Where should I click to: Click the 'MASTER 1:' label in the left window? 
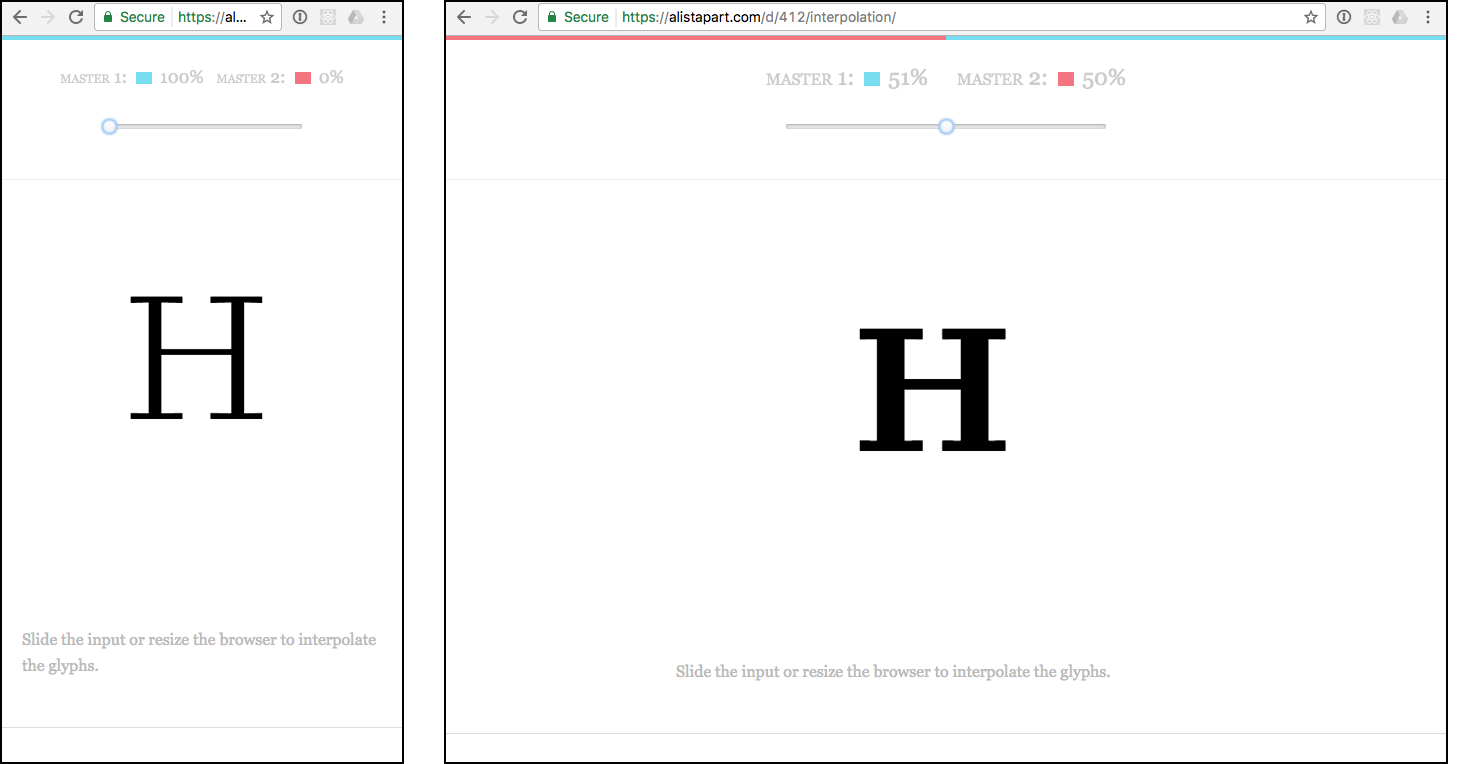[94, 79]
